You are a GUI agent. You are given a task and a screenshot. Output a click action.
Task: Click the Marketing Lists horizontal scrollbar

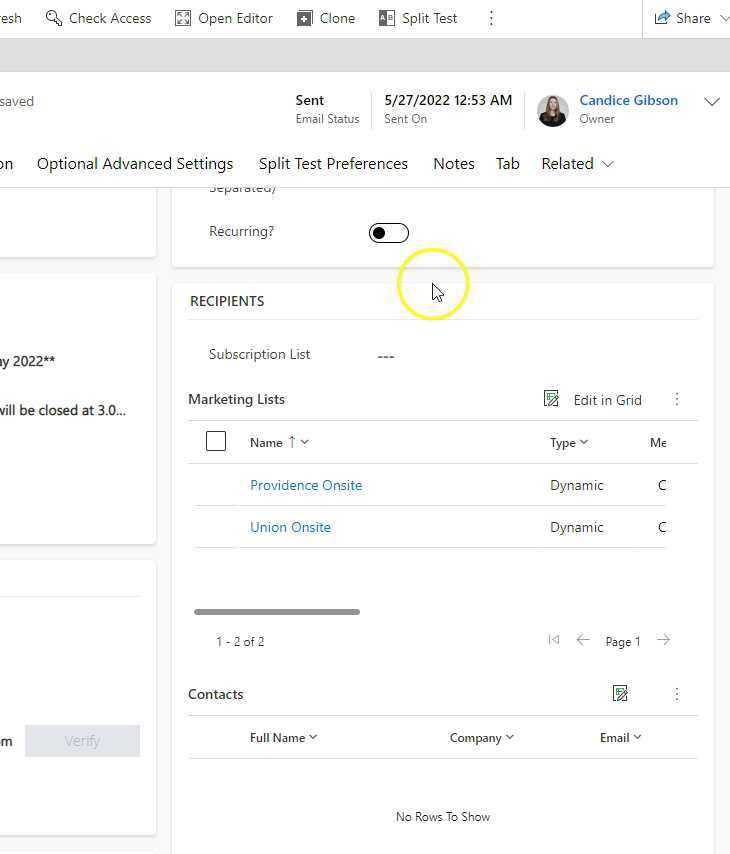point(277,612)
